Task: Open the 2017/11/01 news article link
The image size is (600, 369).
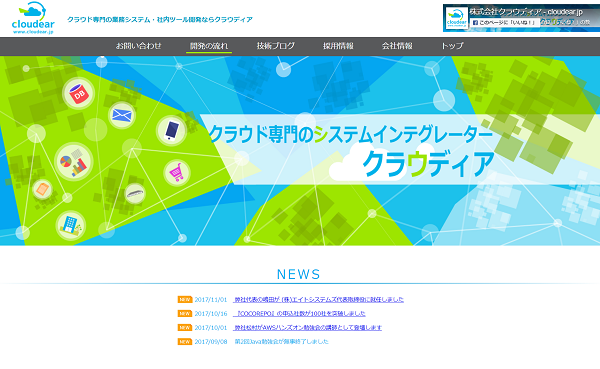Action: pyautogui.click(x=318, y=299)
